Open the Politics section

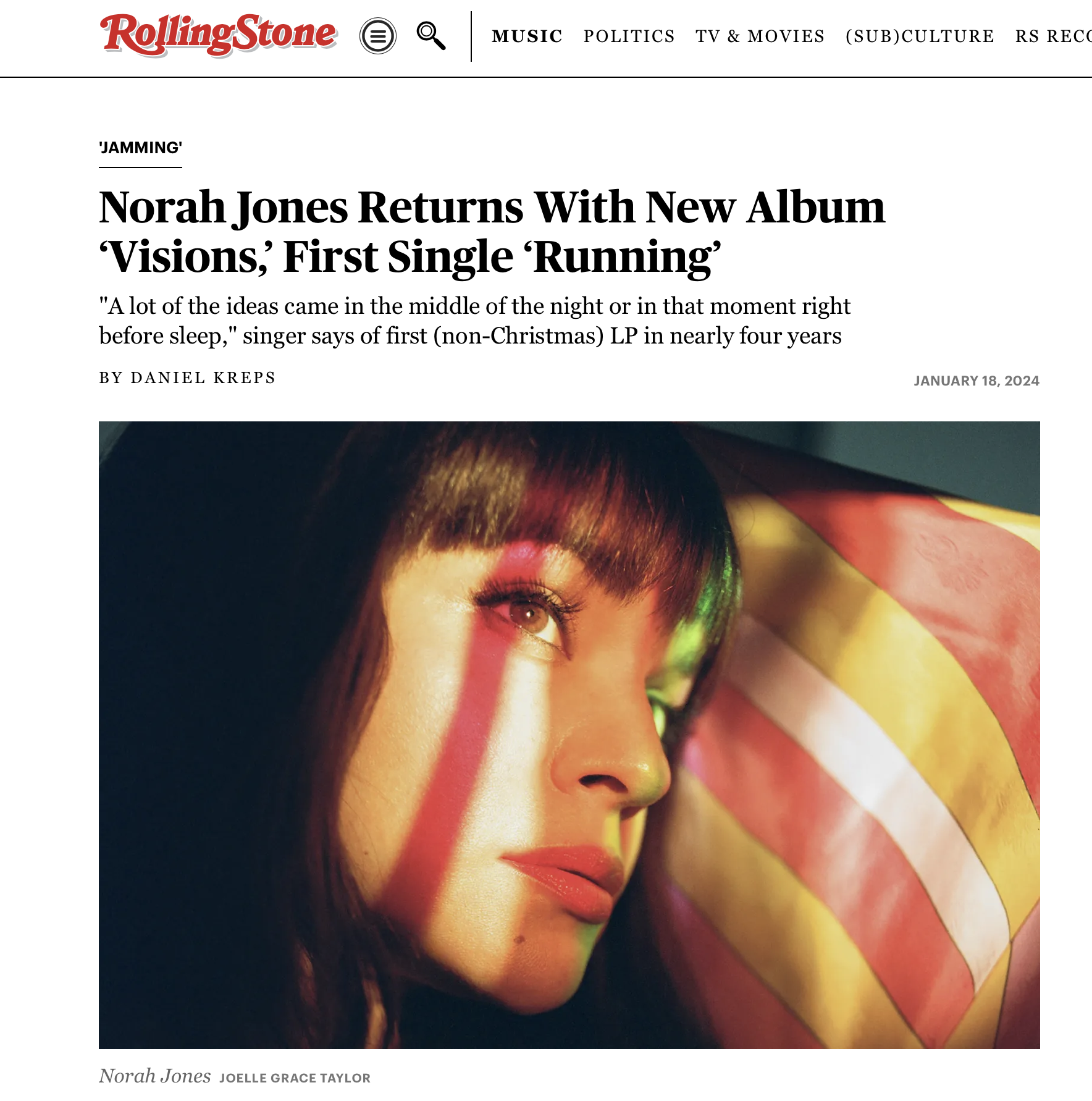[x=629, y=36]
